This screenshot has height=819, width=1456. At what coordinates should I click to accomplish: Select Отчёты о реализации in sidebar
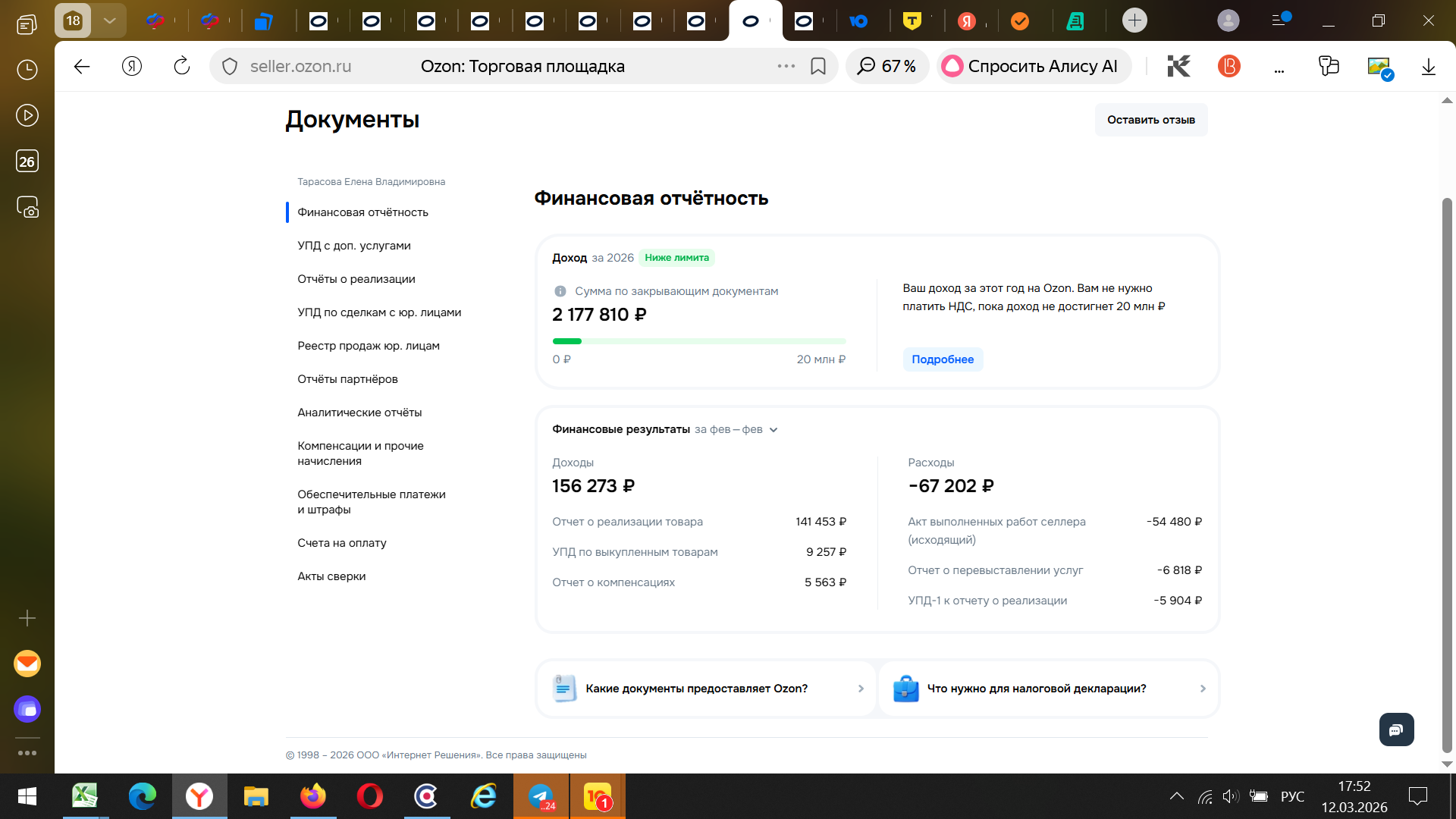point(356,279)
